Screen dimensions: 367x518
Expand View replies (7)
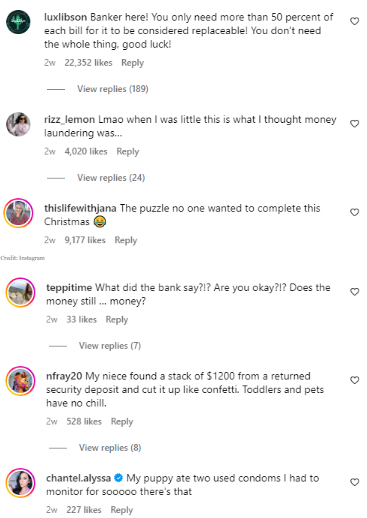click(x=110, y=346)
